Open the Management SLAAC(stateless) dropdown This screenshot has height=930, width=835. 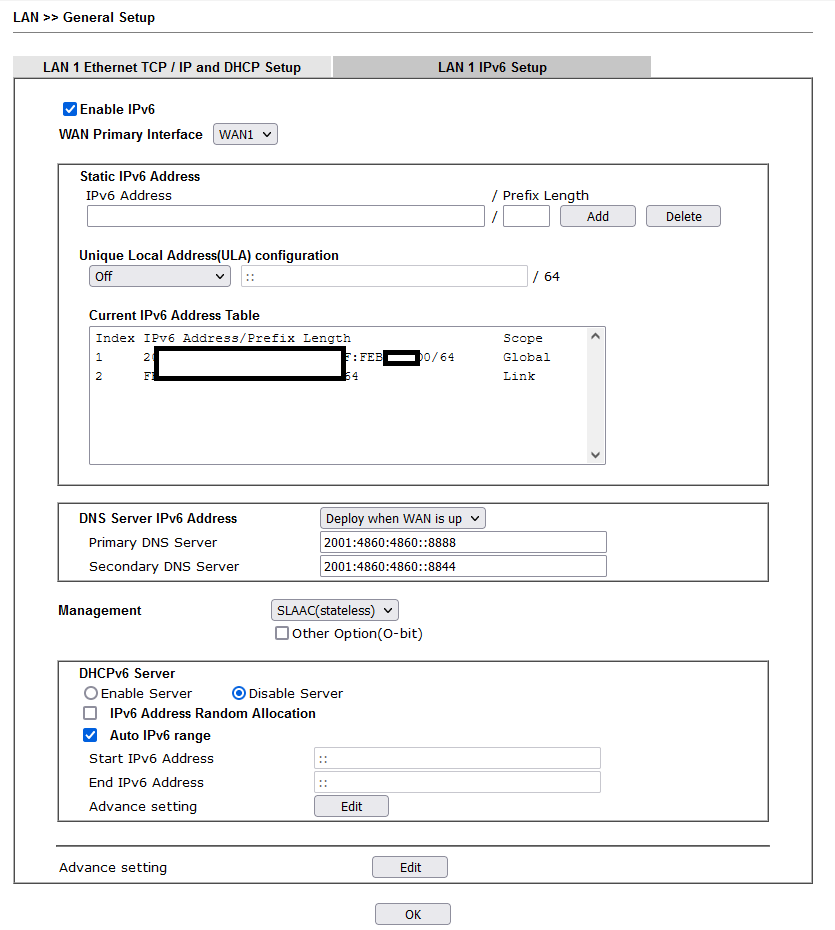[x=334, y=610]
